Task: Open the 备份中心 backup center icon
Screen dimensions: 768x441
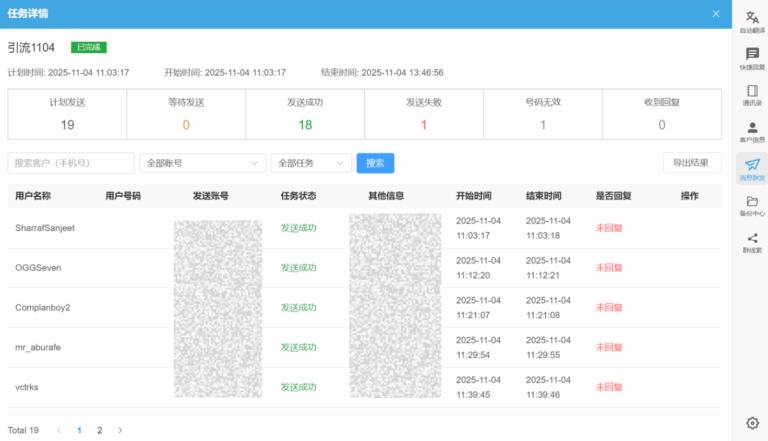Action: coord(752,206)
